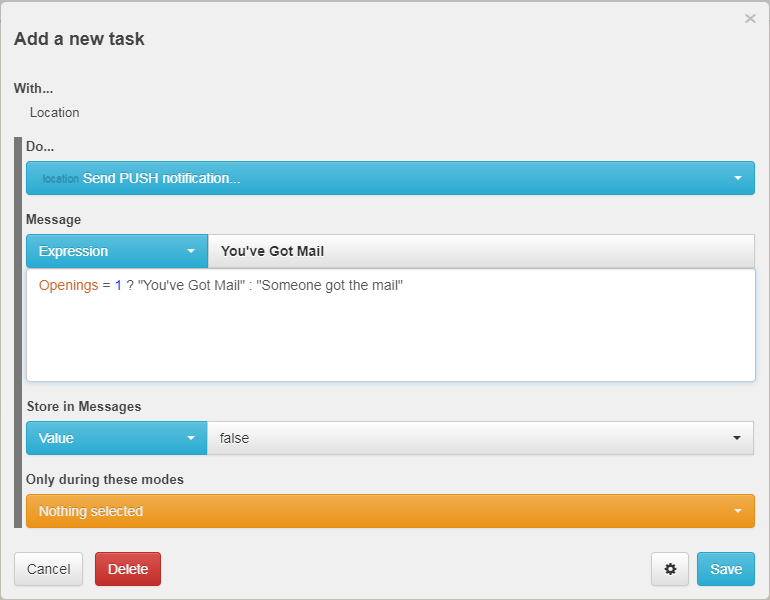Click the "Someone got the mail" string in expression
This screenshot has height=600, width=770.
point(330,285)
